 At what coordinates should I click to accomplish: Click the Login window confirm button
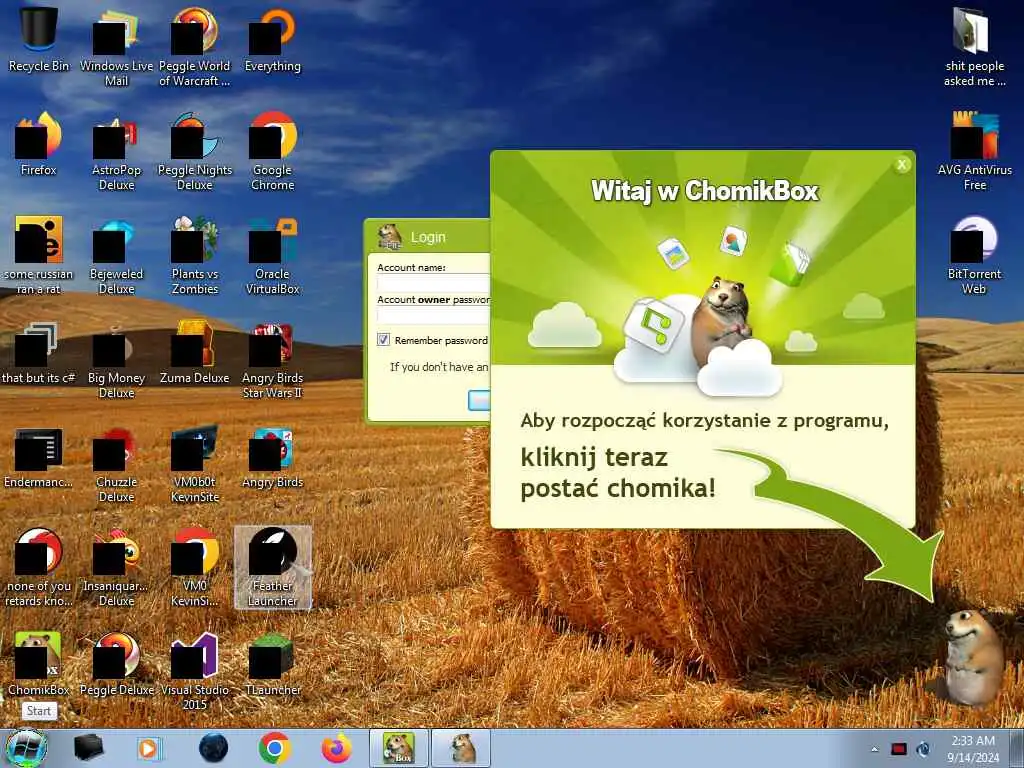click(479, 400)
